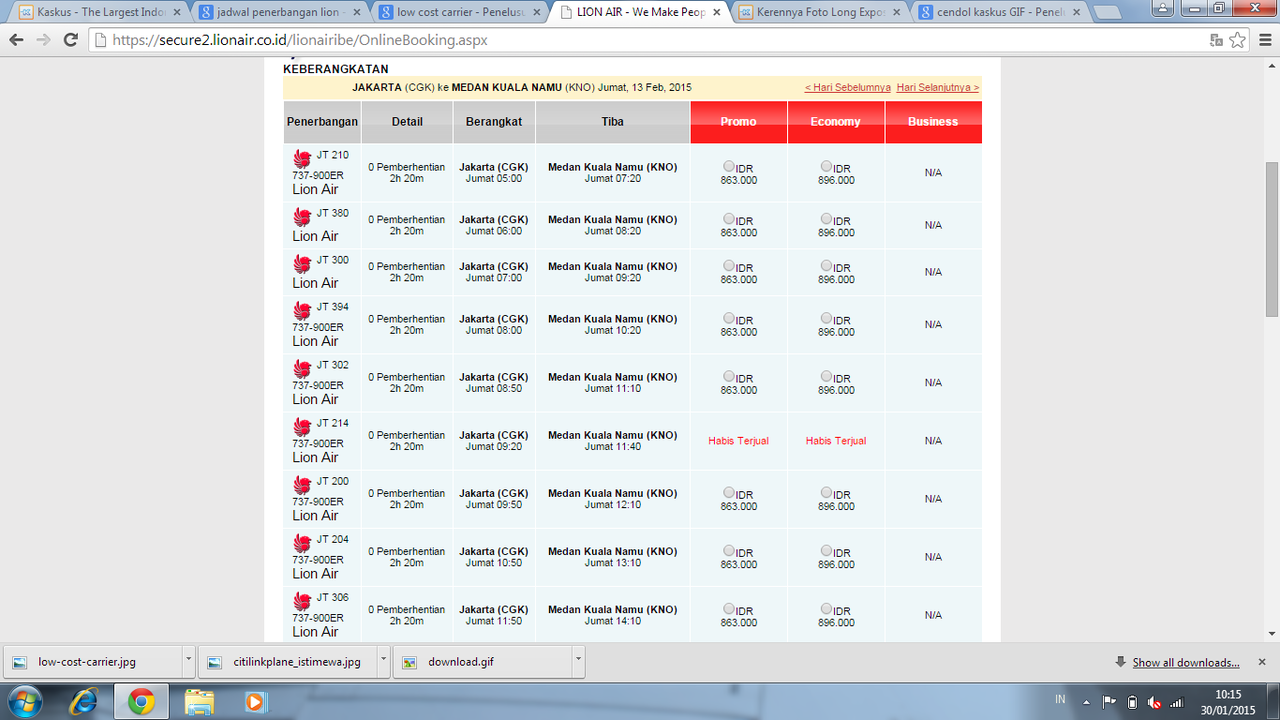The width and height of the screenshot is (1280, 720).
Task: Click the Promo column header
Action: pyautogui.click(x=739, y=122)
